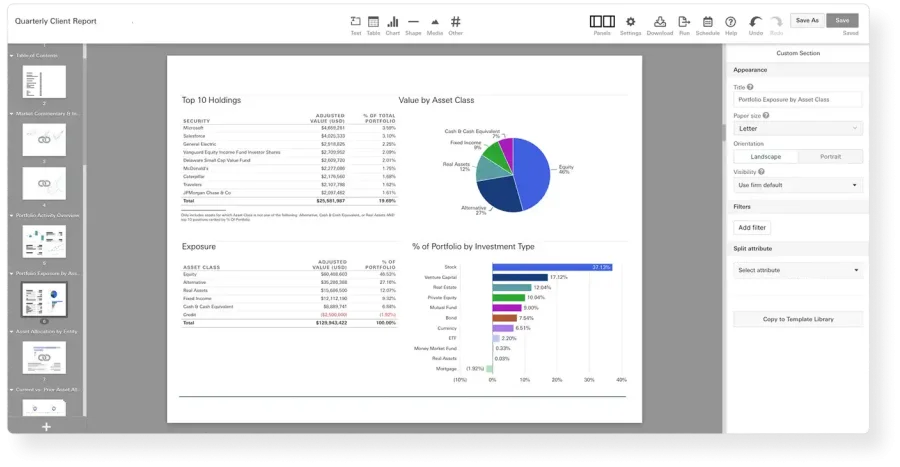Open the Paper size dropdown
The image size is (900, 467).
[x=797, y=128]
